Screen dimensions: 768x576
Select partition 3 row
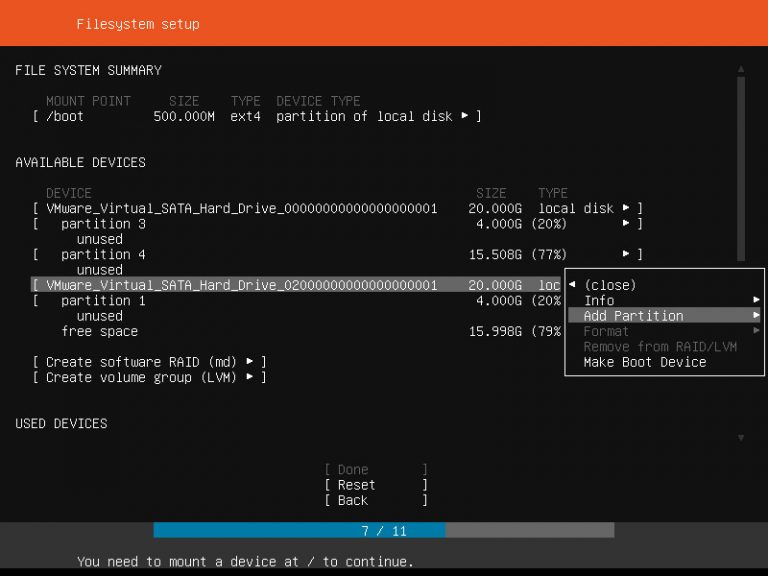coord(337,224)
